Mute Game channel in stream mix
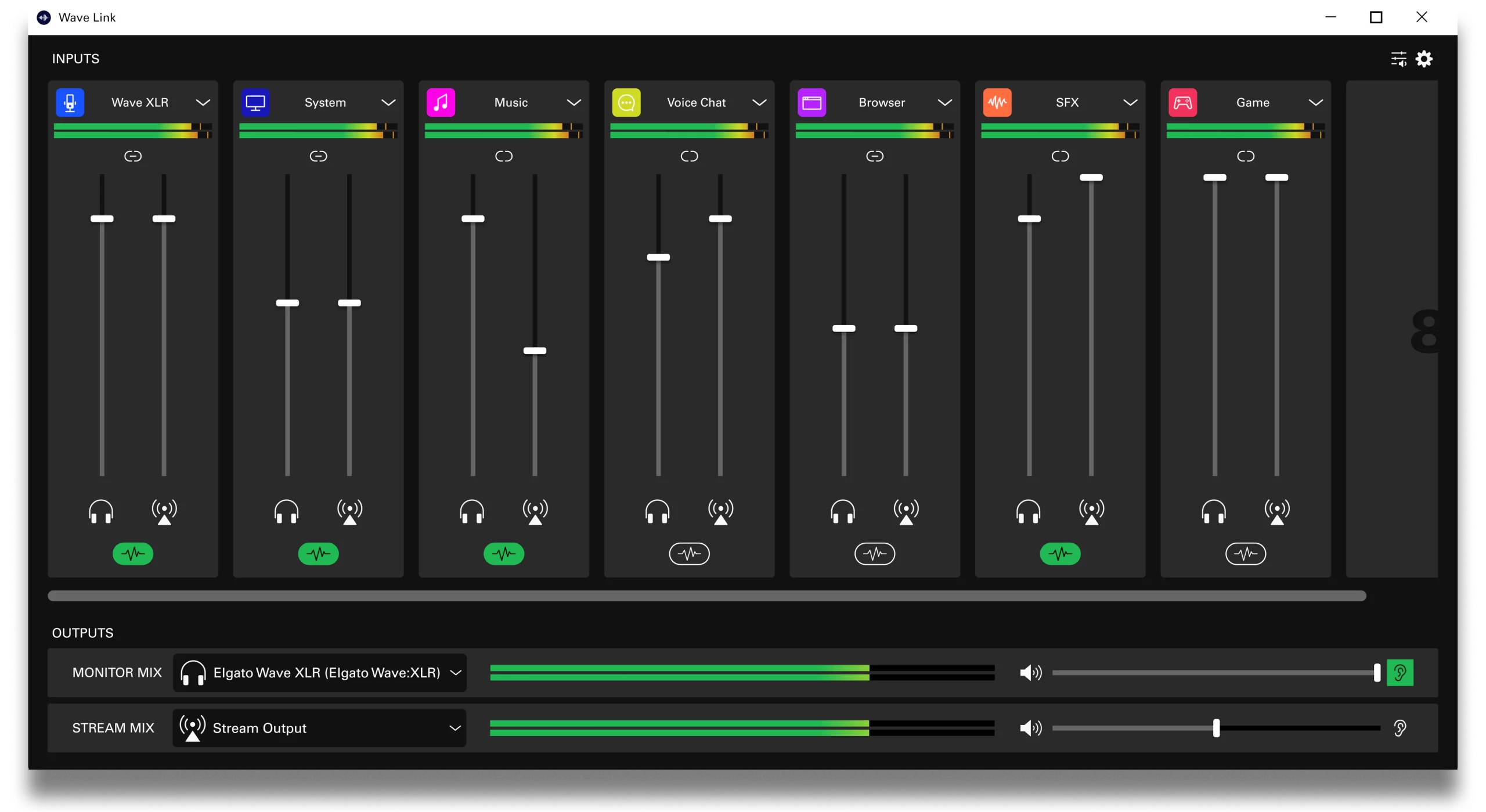This screenshot has width=1486, height=812. tap(1277, 512)
